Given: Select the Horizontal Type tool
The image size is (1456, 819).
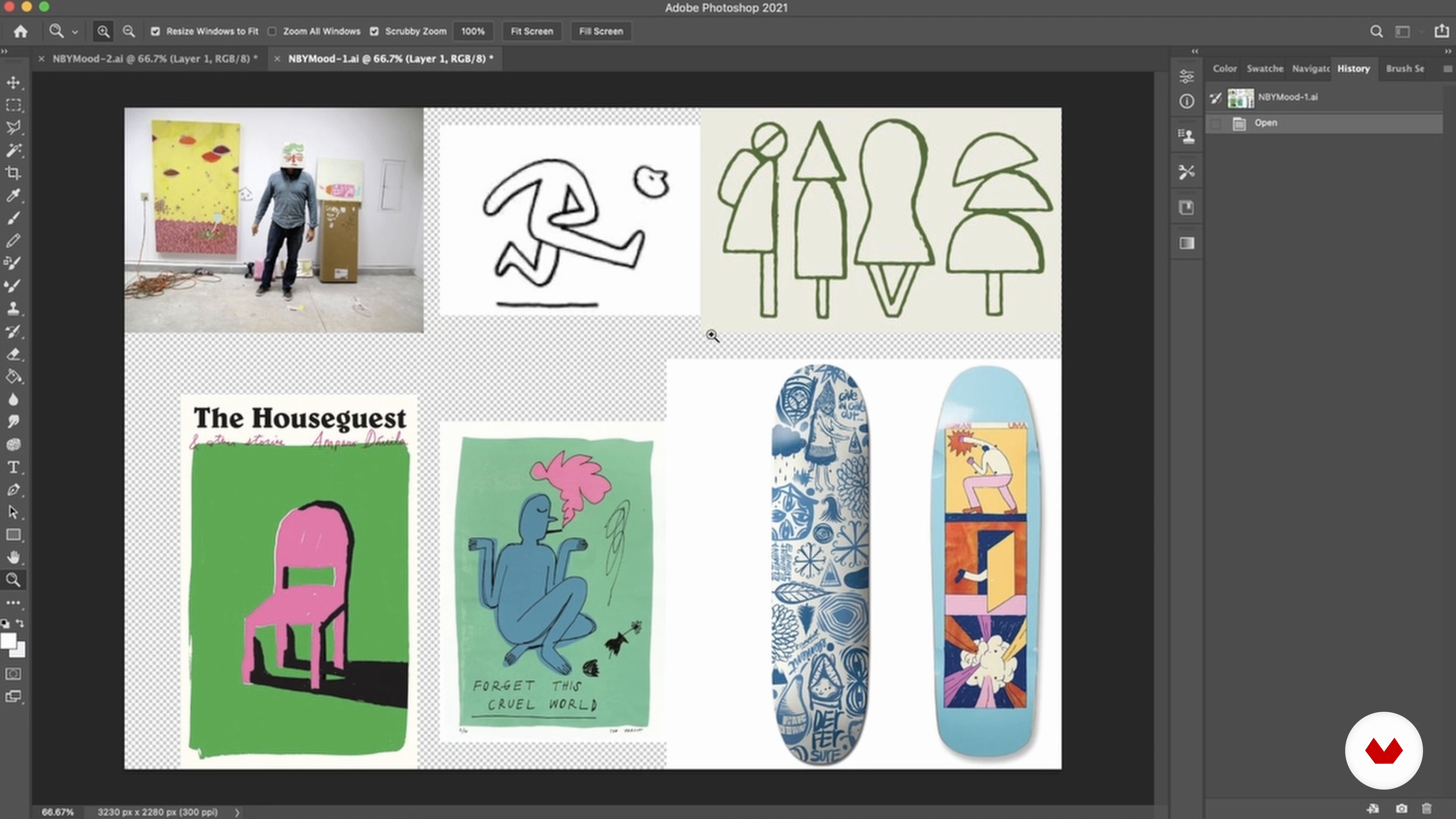Looking at the screenshot, I should click(x=14, y=468).
